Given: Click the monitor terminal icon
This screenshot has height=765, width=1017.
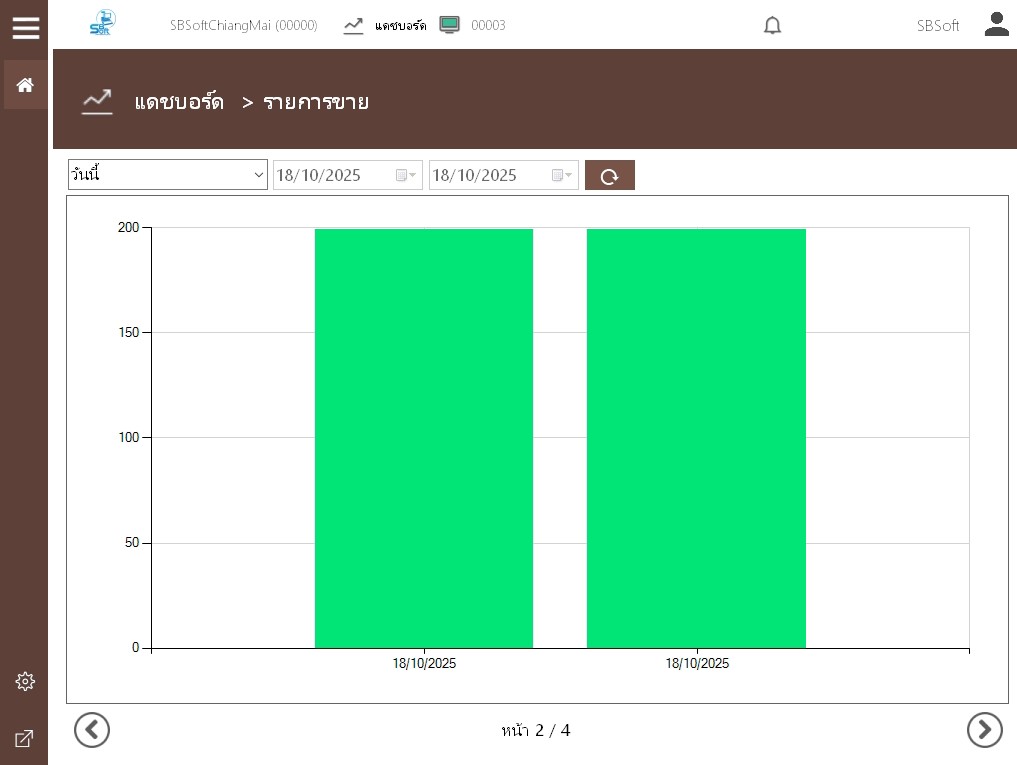Looking at the screenshot, I should pyautogui.click(x=449, y=25).
